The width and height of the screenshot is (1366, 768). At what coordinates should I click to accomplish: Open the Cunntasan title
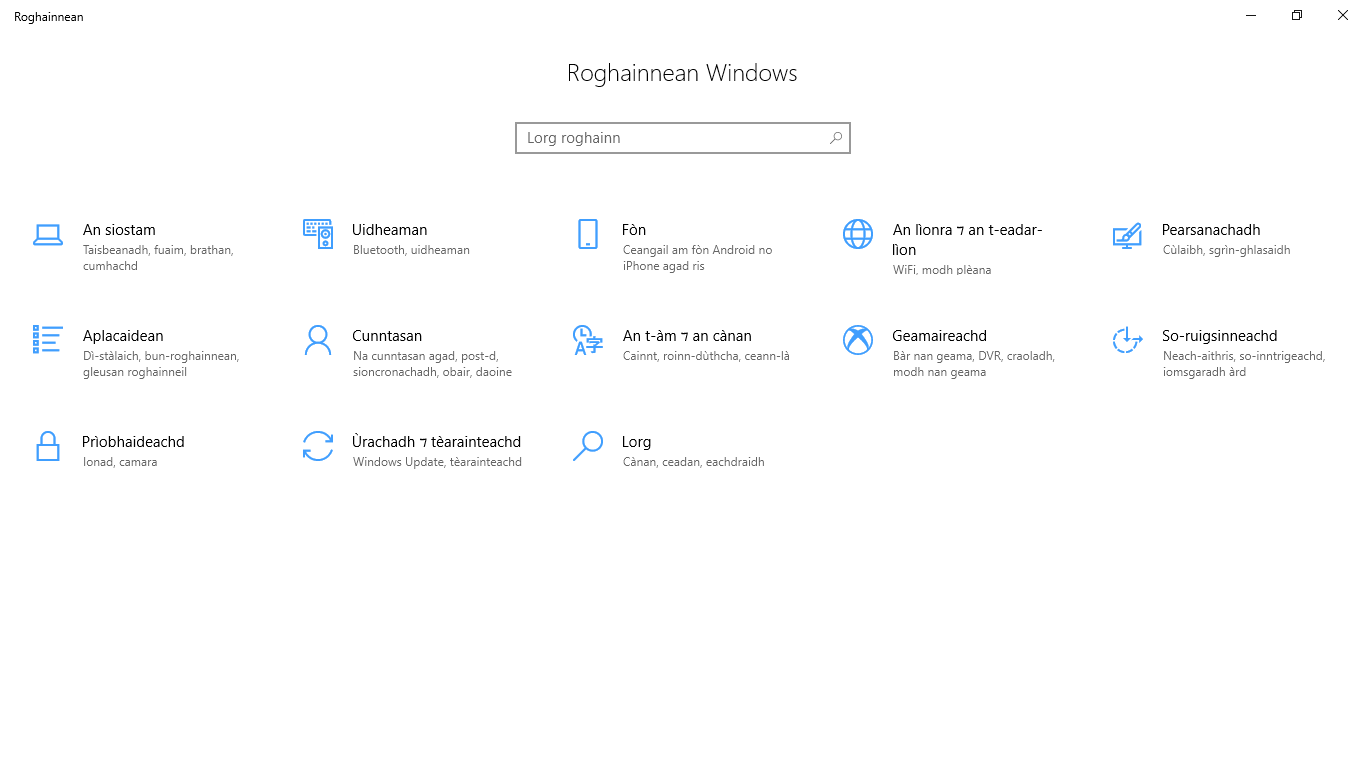tap(387, 336)
